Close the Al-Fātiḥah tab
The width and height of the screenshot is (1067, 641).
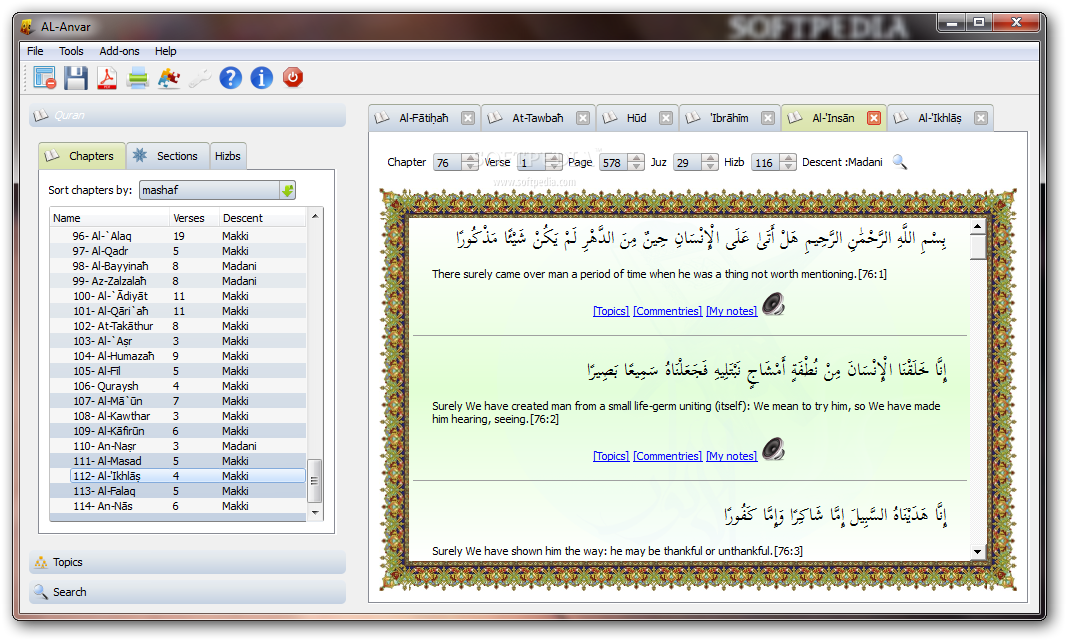467,118
